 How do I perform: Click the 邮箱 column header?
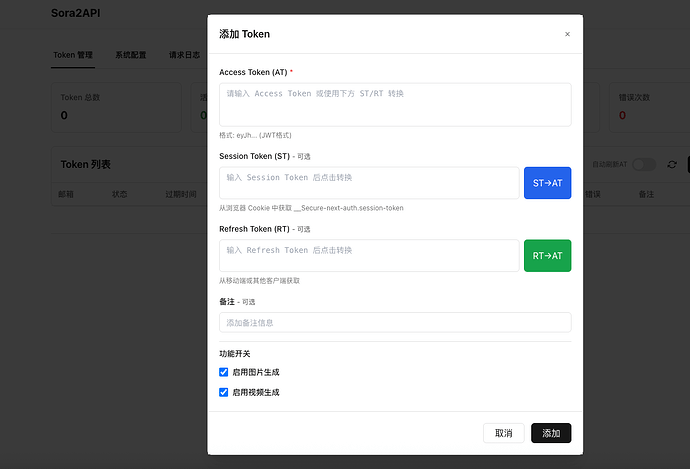66,194
